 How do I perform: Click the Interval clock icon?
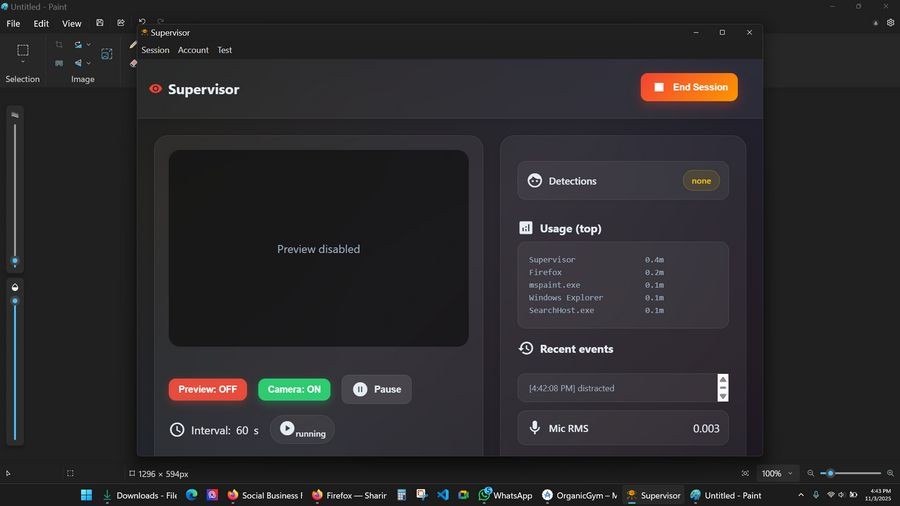177,430
